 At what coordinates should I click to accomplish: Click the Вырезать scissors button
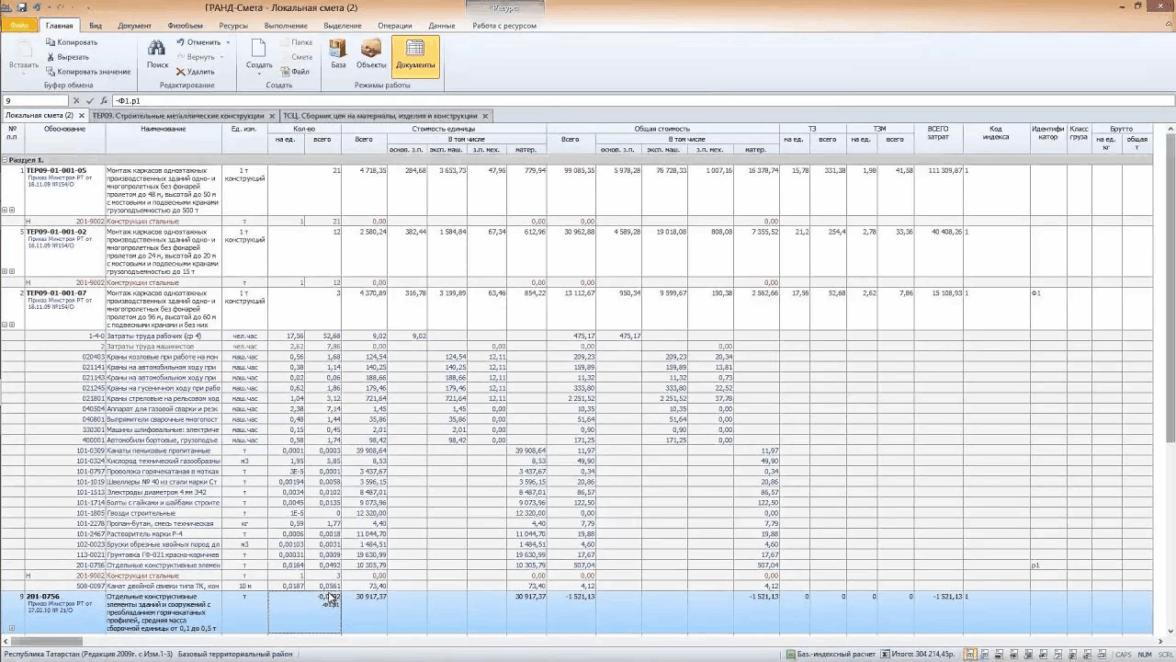72,57
